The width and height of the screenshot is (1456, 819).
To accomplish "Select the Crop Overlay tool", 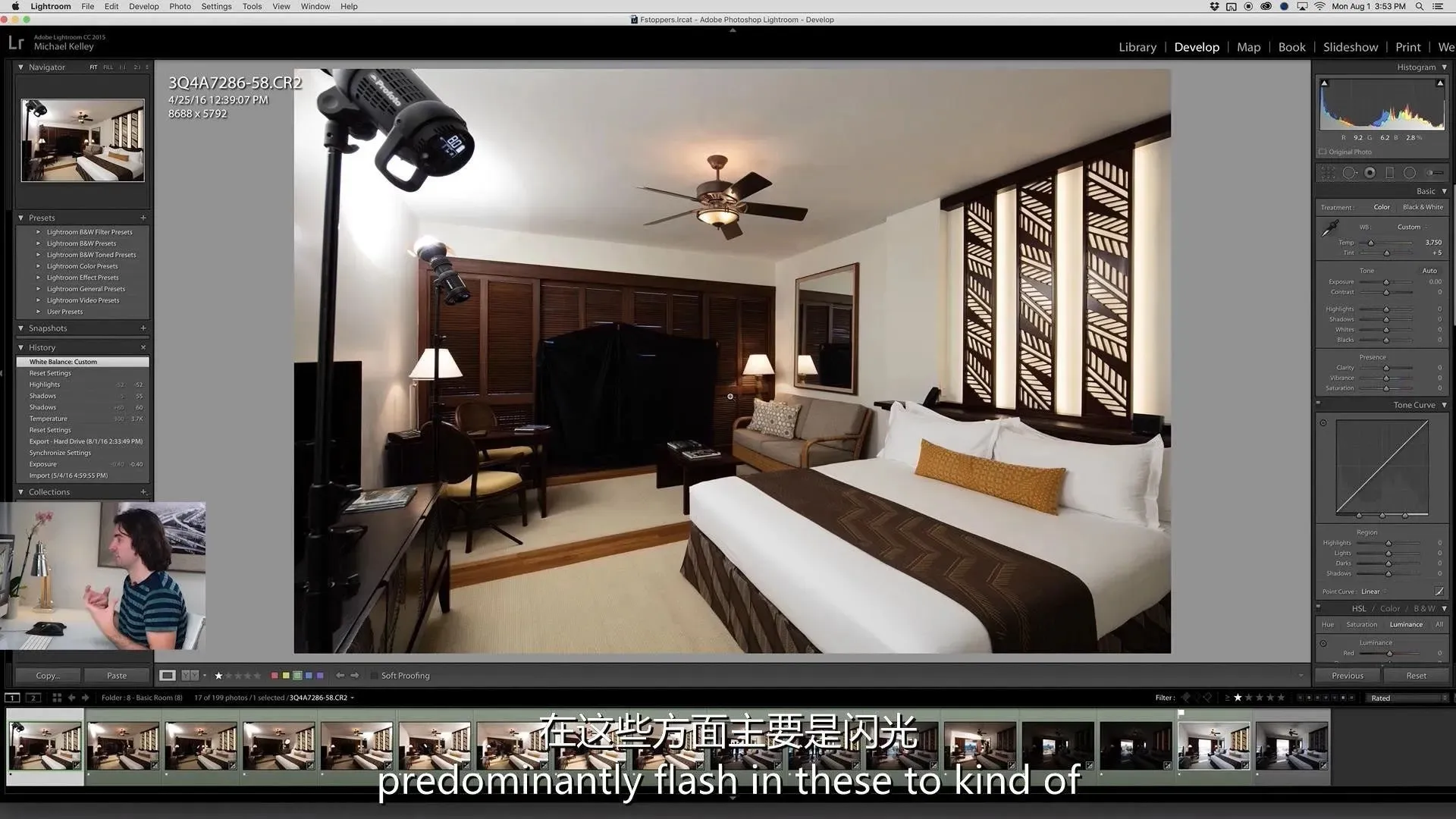I will [1328, 173].
